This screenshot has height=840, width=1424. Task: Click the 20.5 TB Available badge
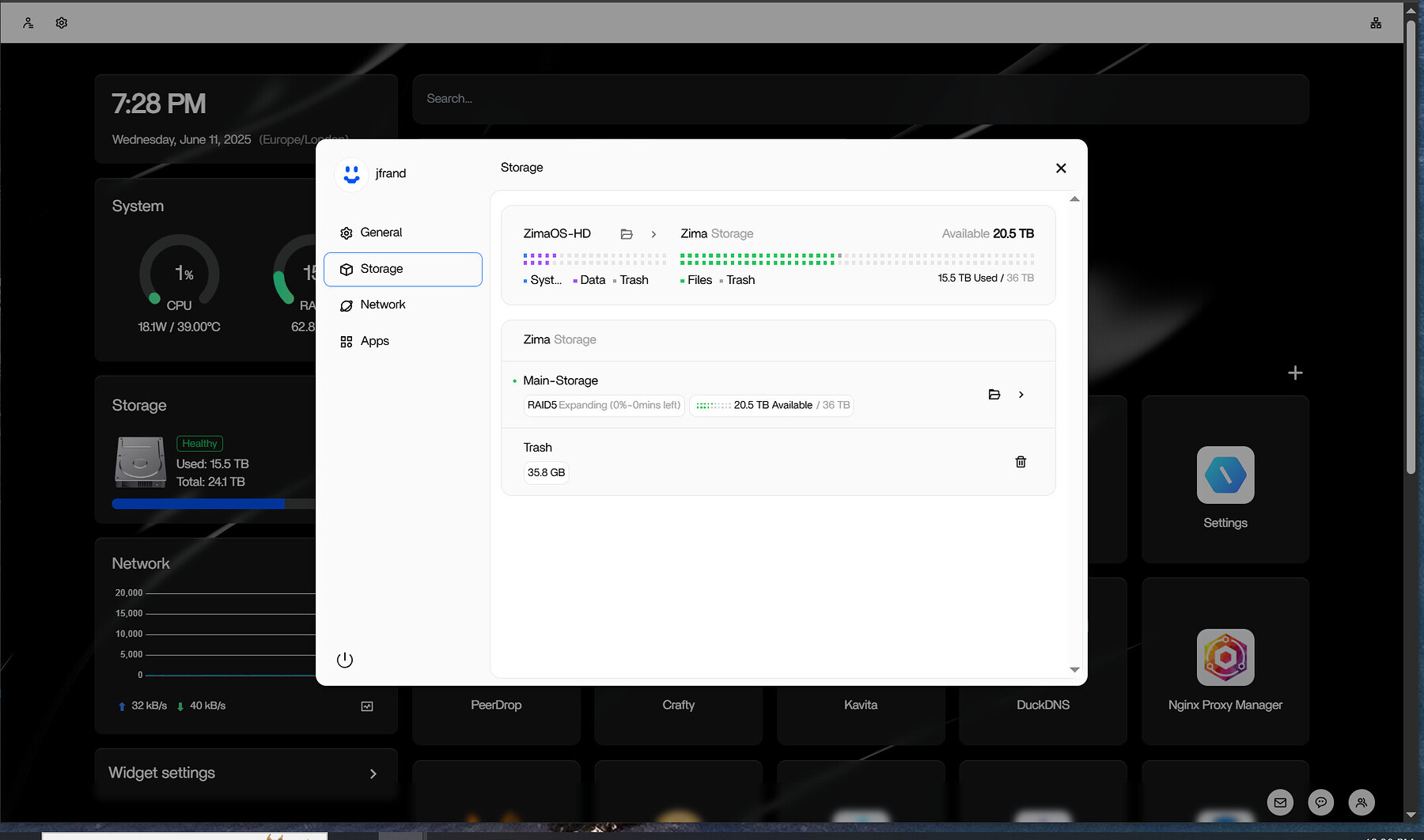tap(772, 406)
